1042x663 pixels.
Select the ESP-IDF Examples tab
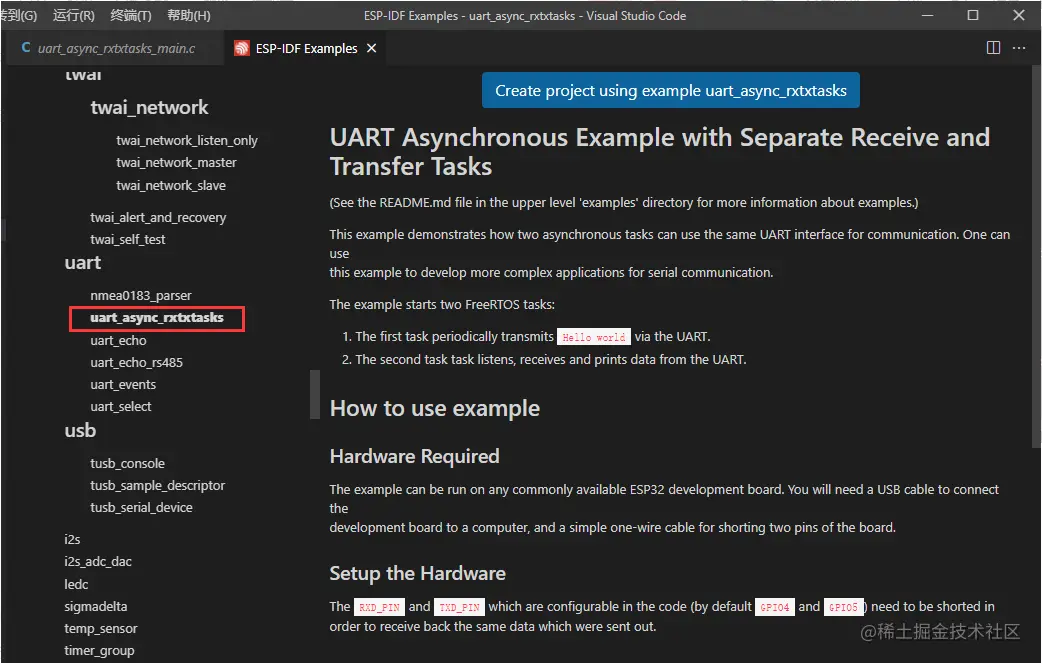pos(306,48)
